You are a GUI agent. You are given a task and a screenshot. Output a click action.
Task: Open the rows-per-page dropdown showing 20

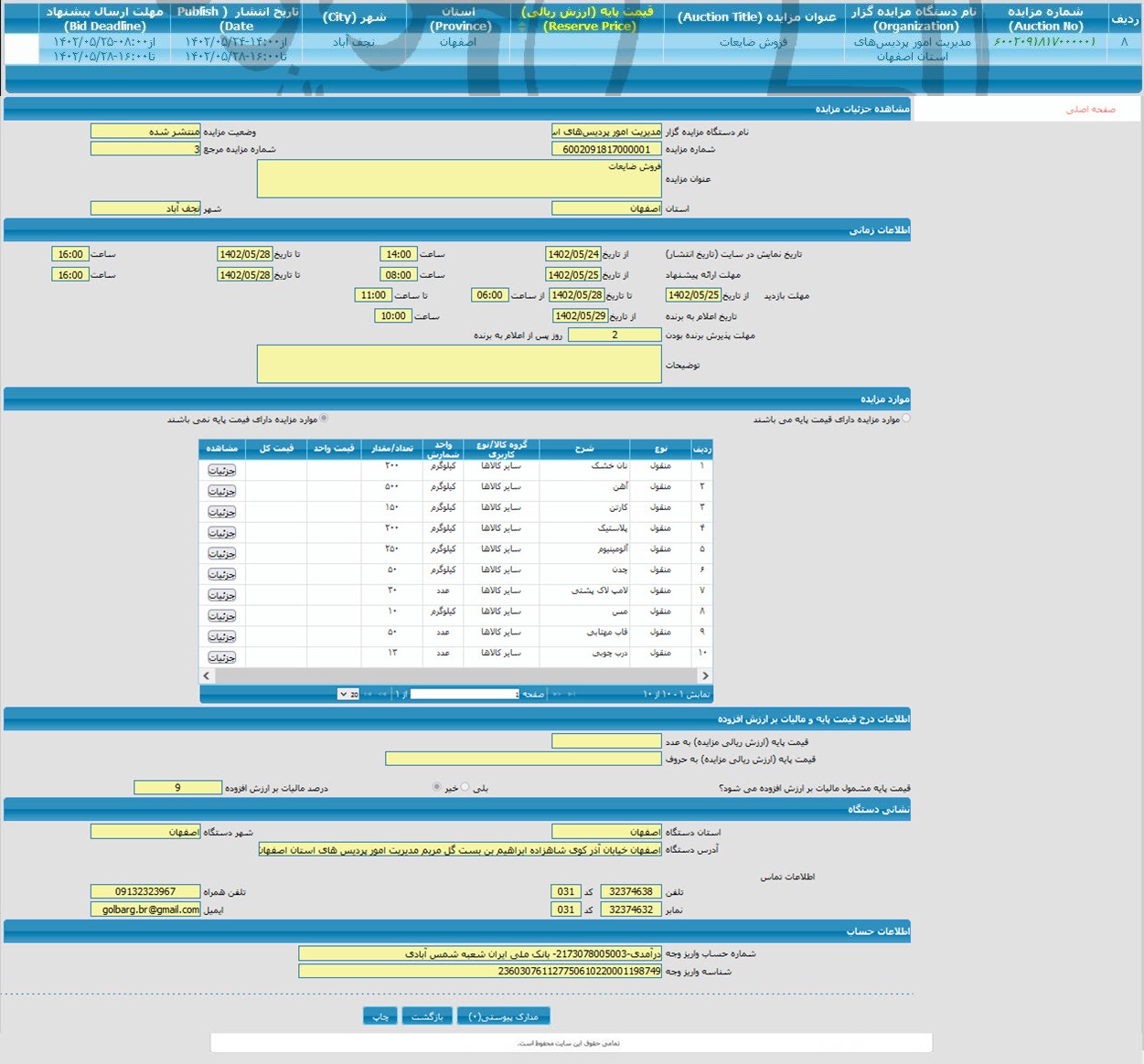(348, 695)
